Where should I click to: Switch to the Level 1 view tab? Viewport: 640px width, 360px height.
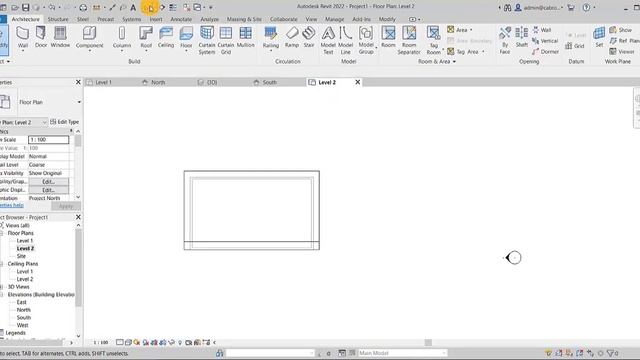click(103, 82)
